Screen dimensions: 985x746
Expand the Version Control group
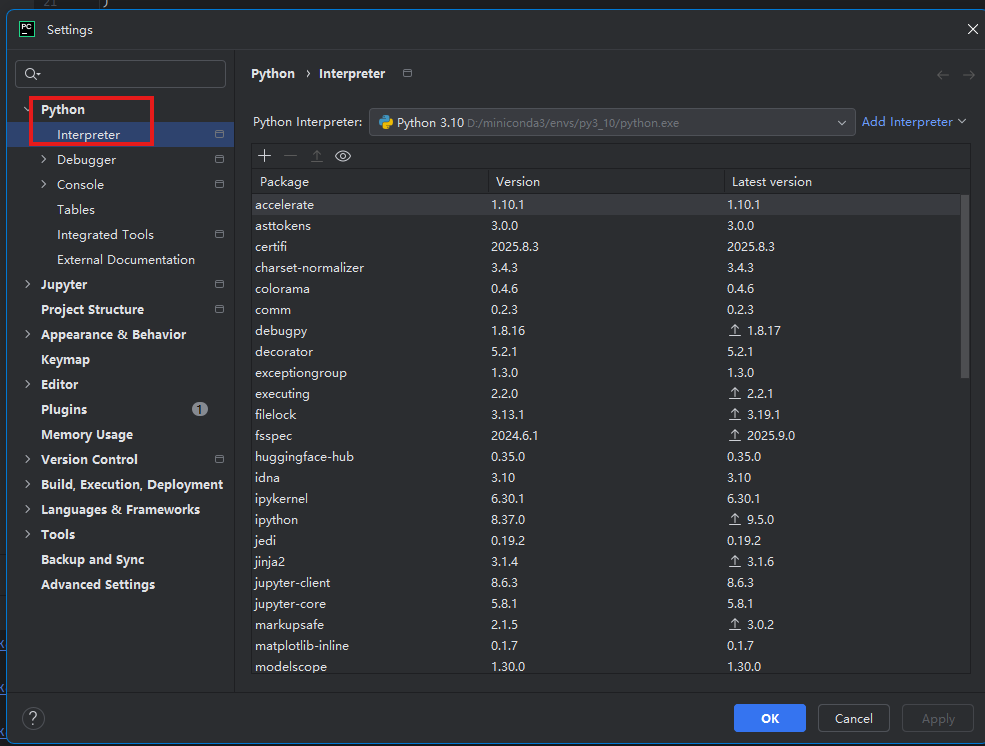point(27,459)
